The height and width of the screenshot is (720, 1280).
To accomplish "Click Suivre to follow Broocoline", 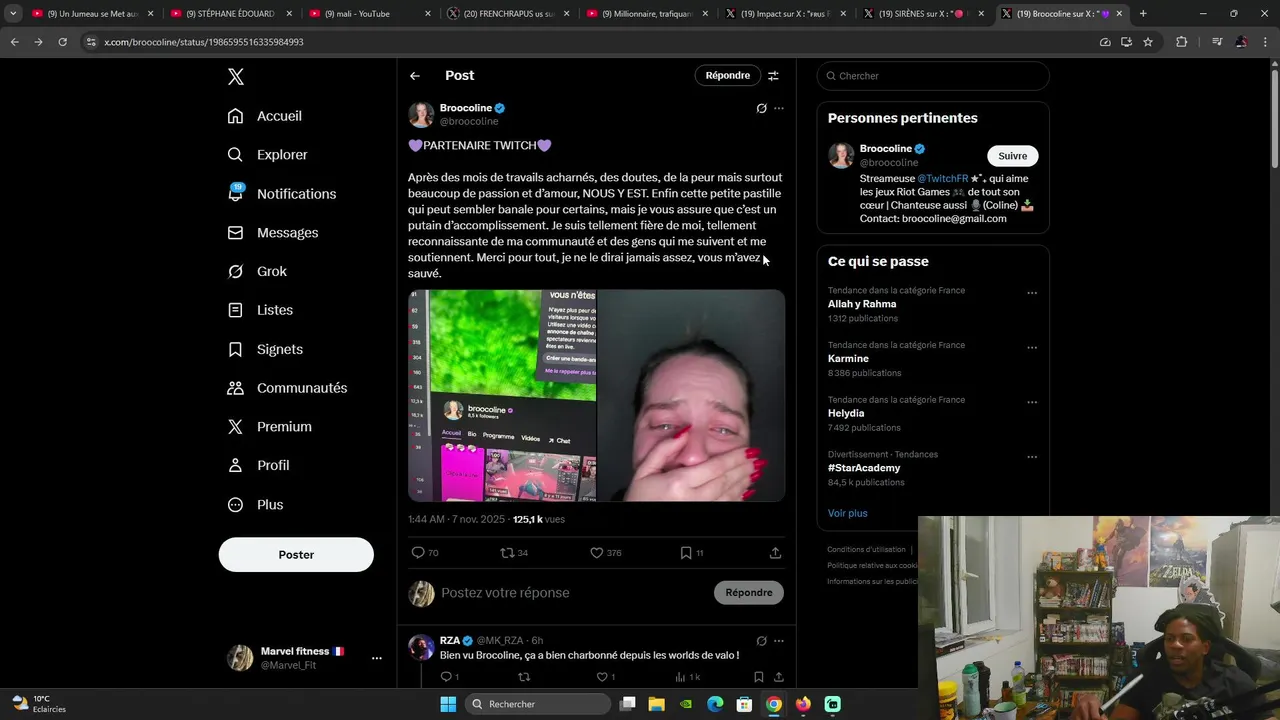I will click(1012, 156).
